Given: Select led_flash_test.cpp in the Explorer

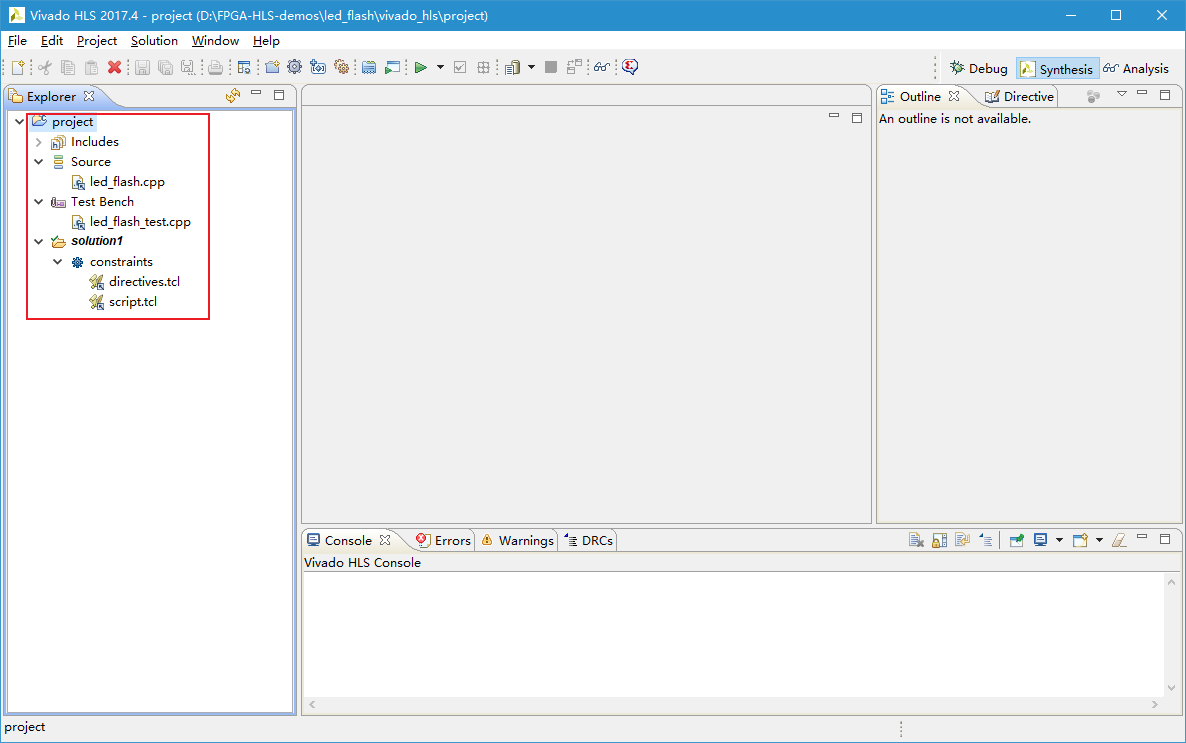Looking at the screenshot, I should click(x=139, y=222).
